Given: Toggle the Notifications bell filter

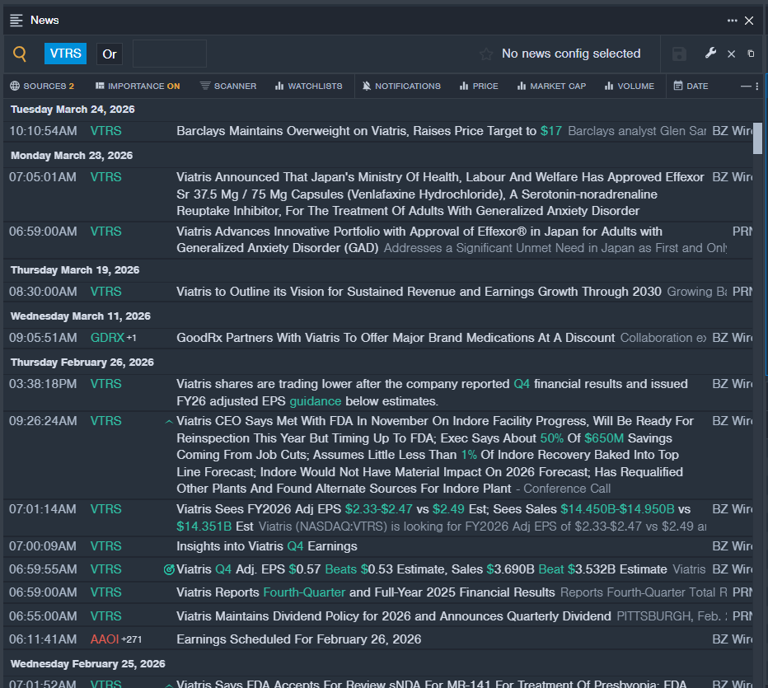Looking at the screenshot, I should point(401,86).
